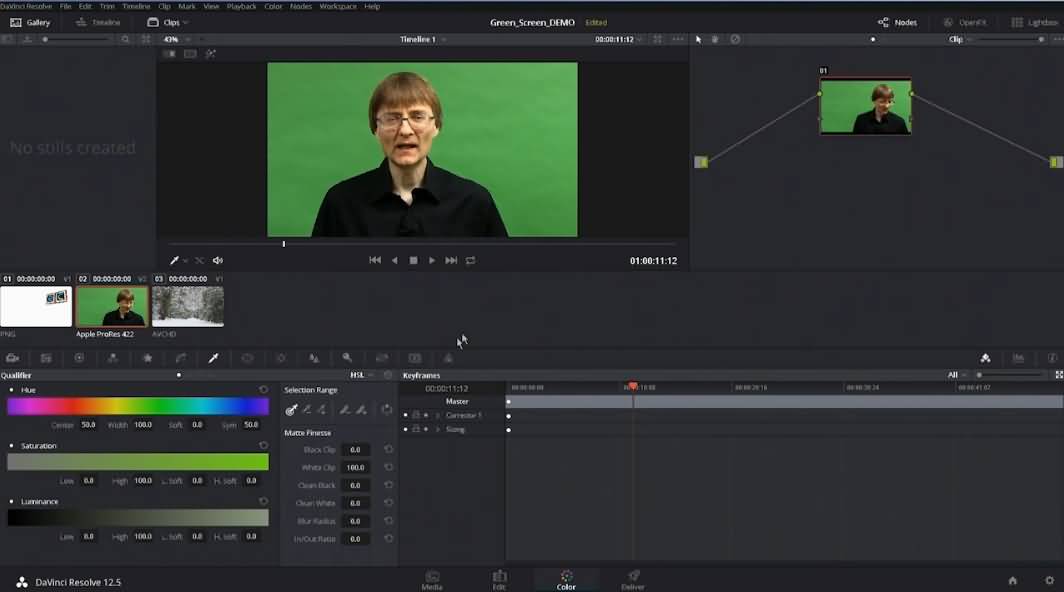The width and height of the screenshot is (1064, 592).
Task: Reset the Black Clip value
Action: pos(388,449)
